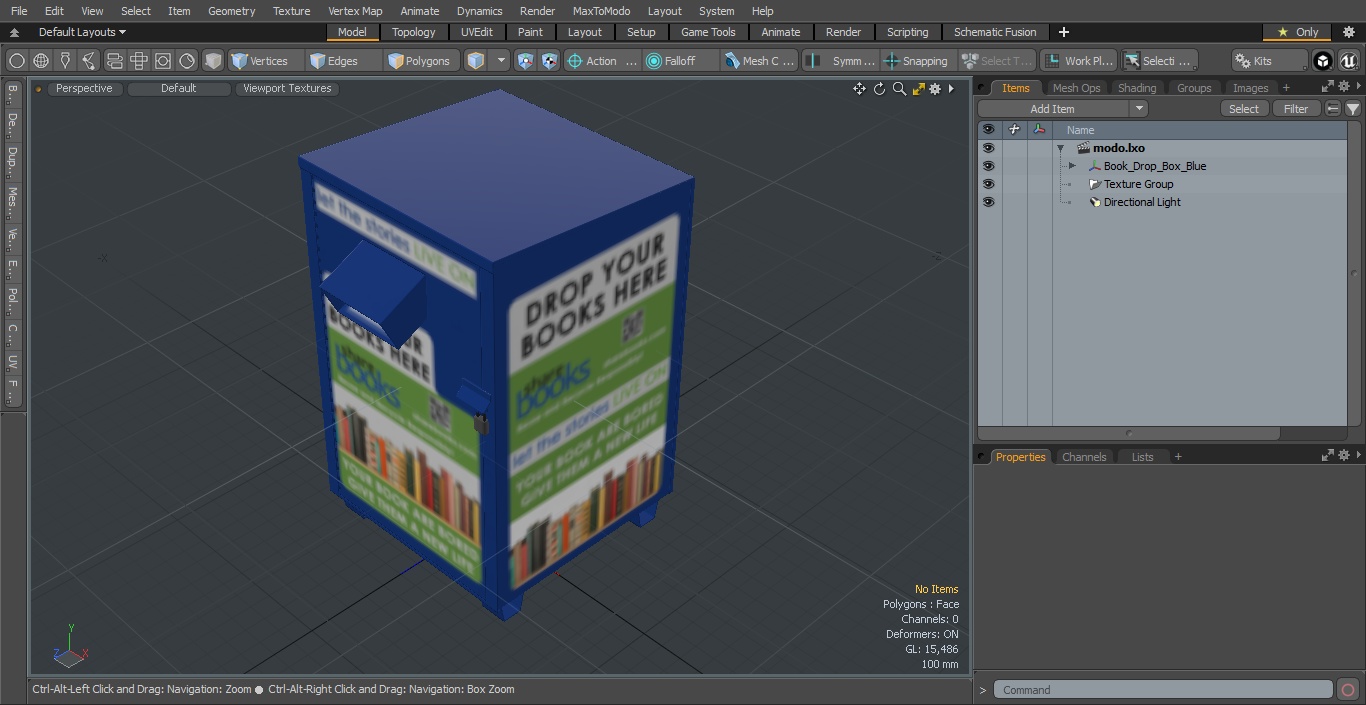
Task: Open the selection mode dropdown arrow
Action: pos(502,61)
